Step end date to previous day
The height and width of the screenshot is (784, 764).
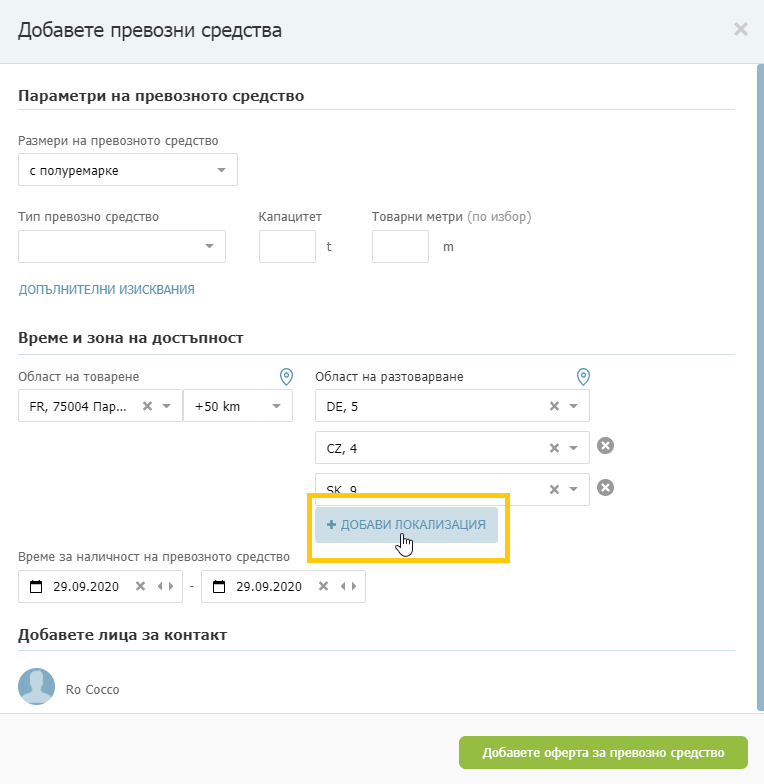pos(343,586)
